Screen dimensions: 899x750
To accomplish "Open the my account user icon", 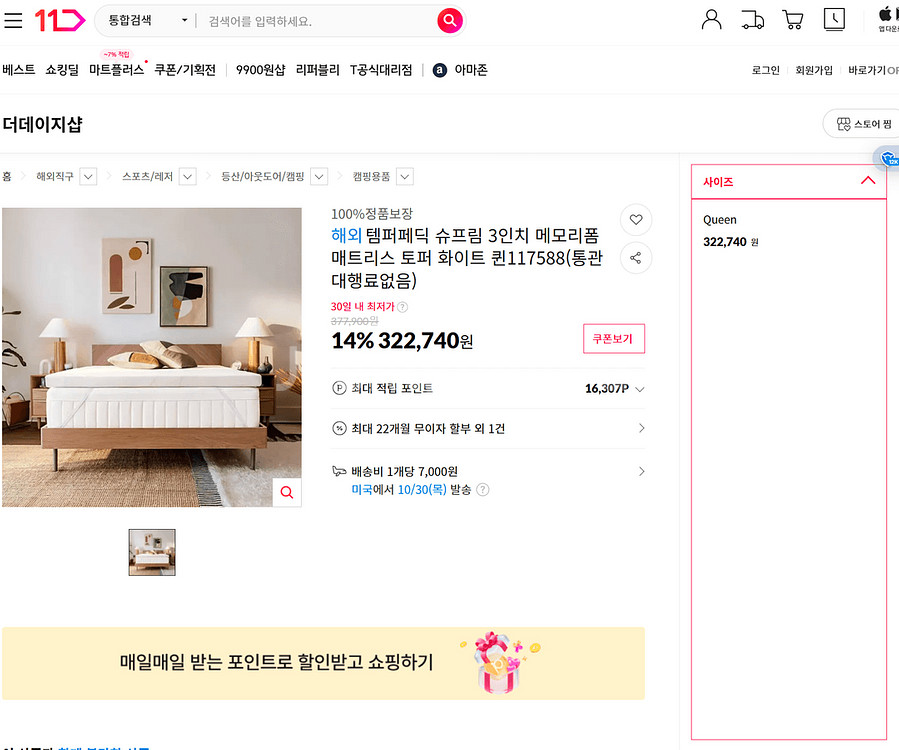I will tap(711, 20).
